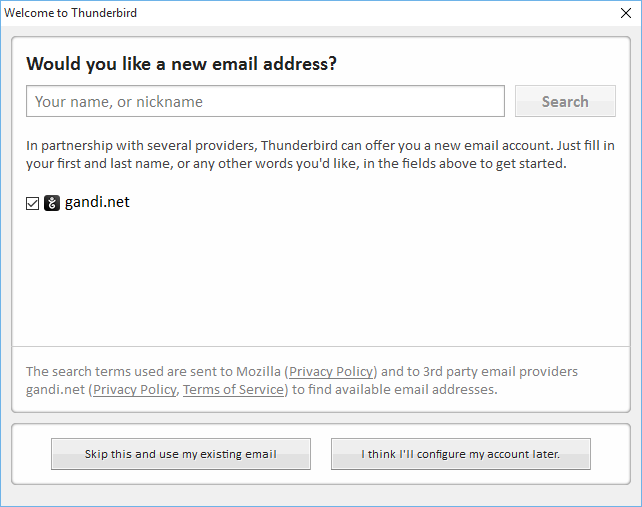Focus the 'Your name, or nickname' field
The height and width of the screenshot is (507, 642).
coord(265,101)
